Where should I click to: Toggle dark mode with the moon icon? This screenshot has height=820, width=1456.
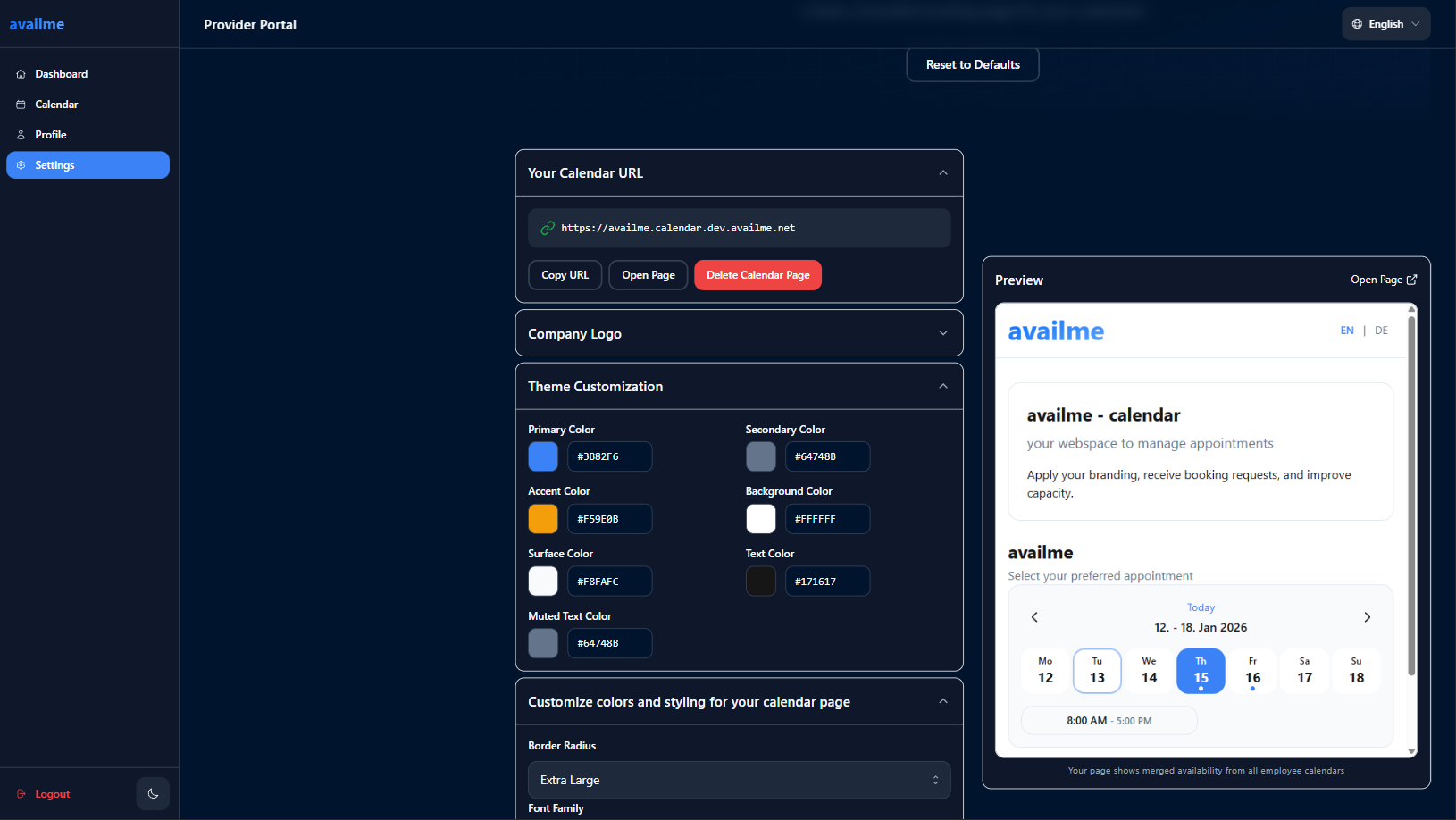point(152,793)
